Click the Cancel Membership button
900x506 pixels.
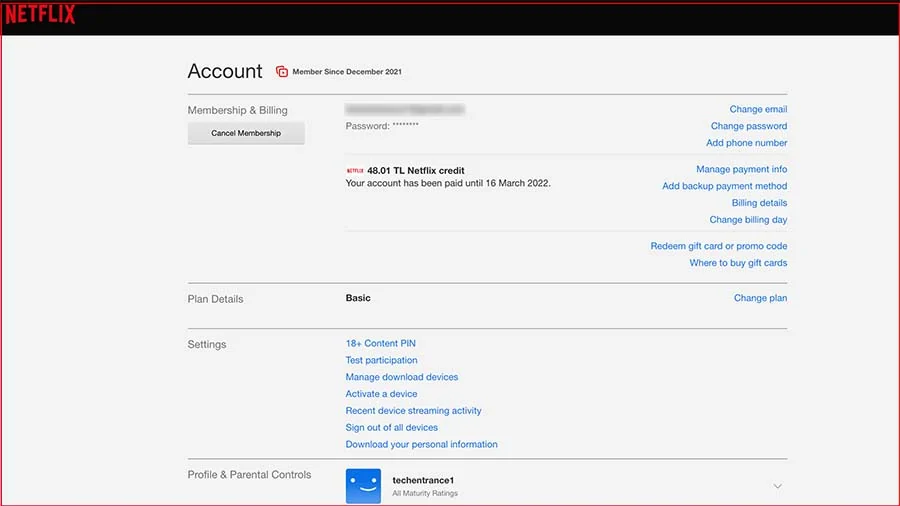click(x=246, y=133)
